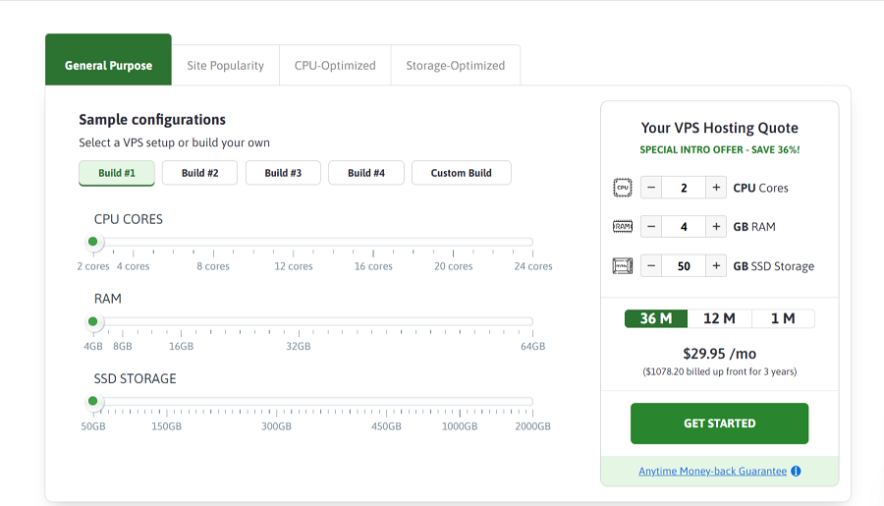Click the CPU cores value field
This screenshot has height=506, width=884.
(684, 188)
